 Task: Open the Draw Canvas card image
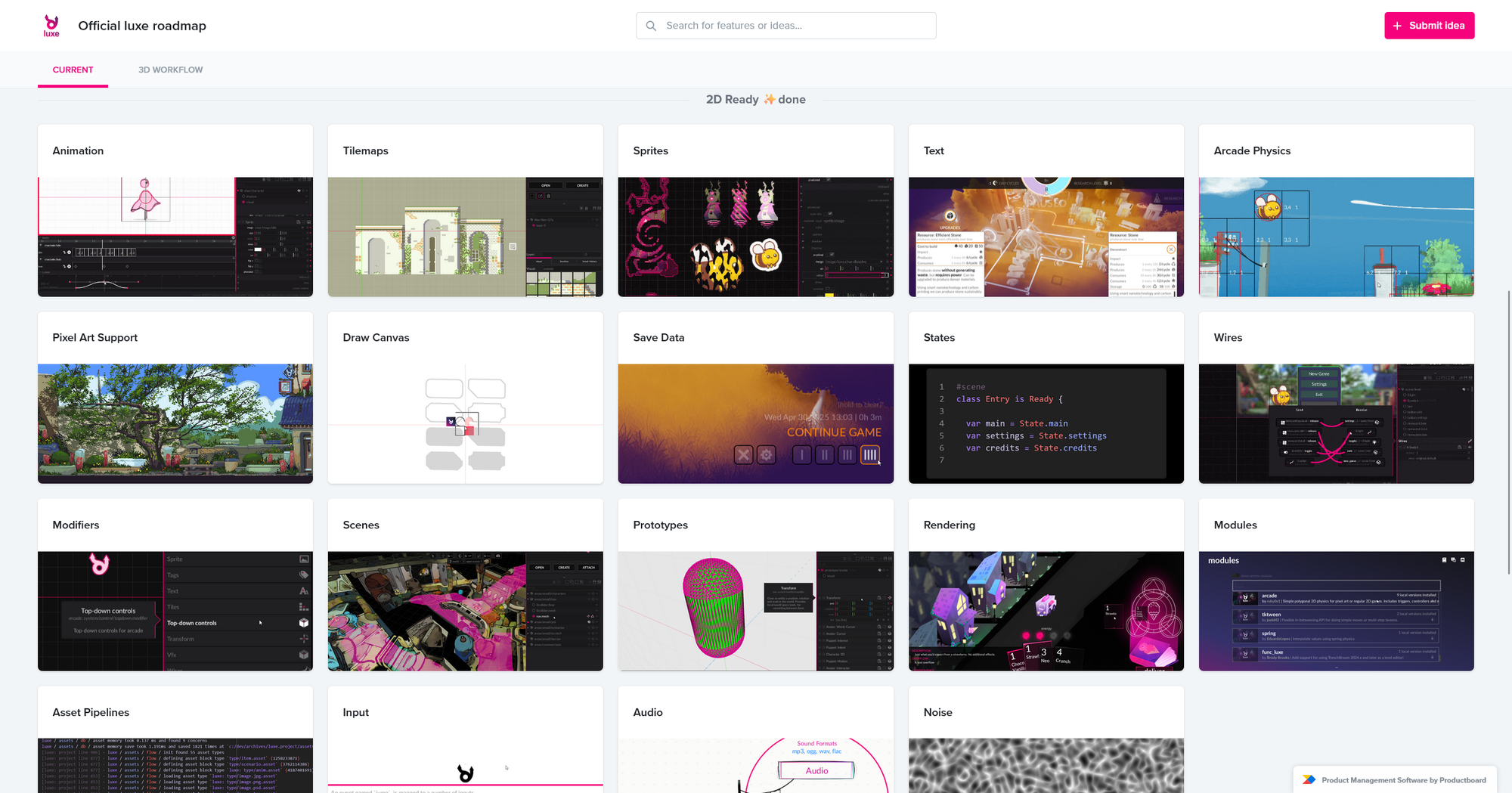point(466,423)
